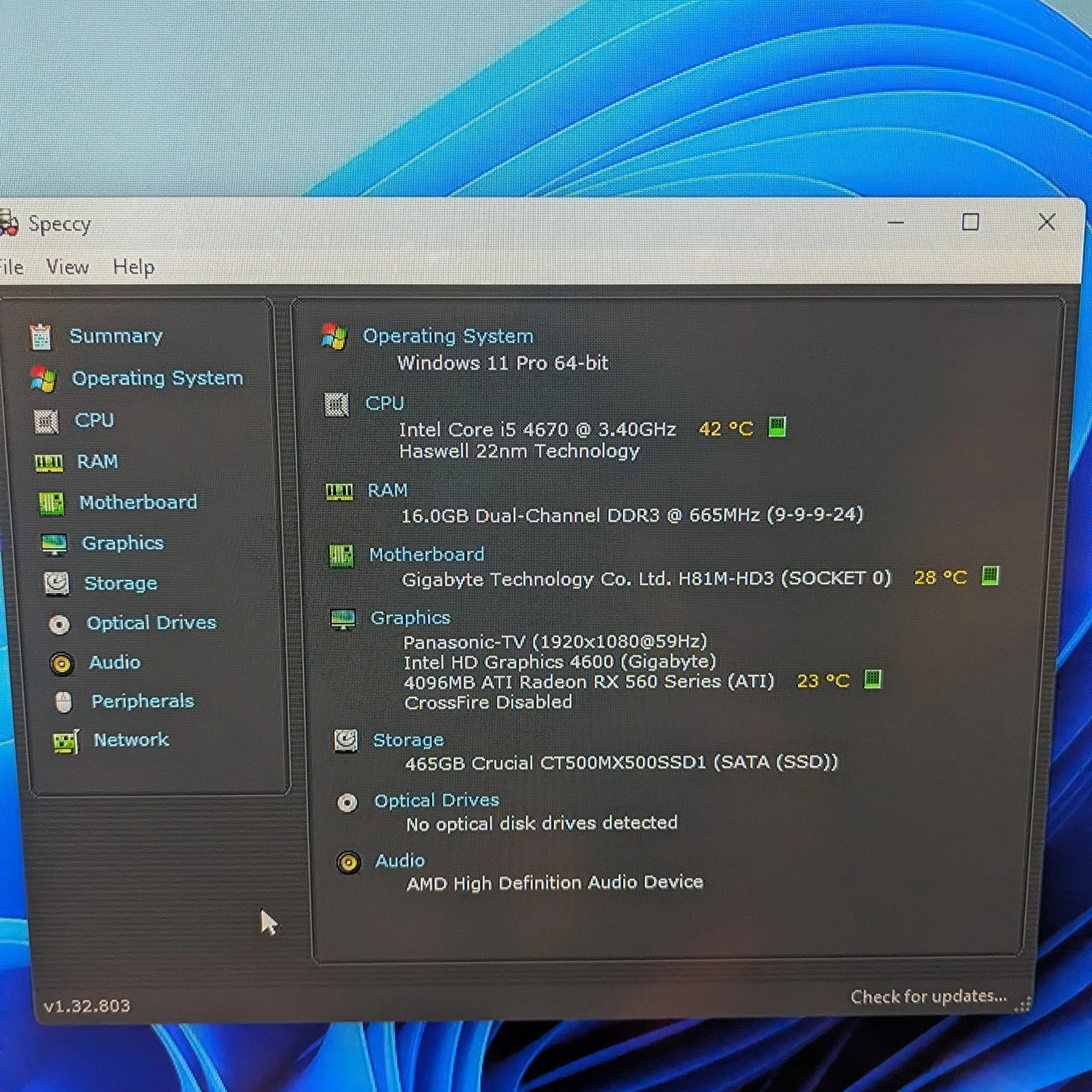Screen dimensions: 1092x1092
Task: Click the Optical Drives disc icon in summary panel
Action: 347,803
